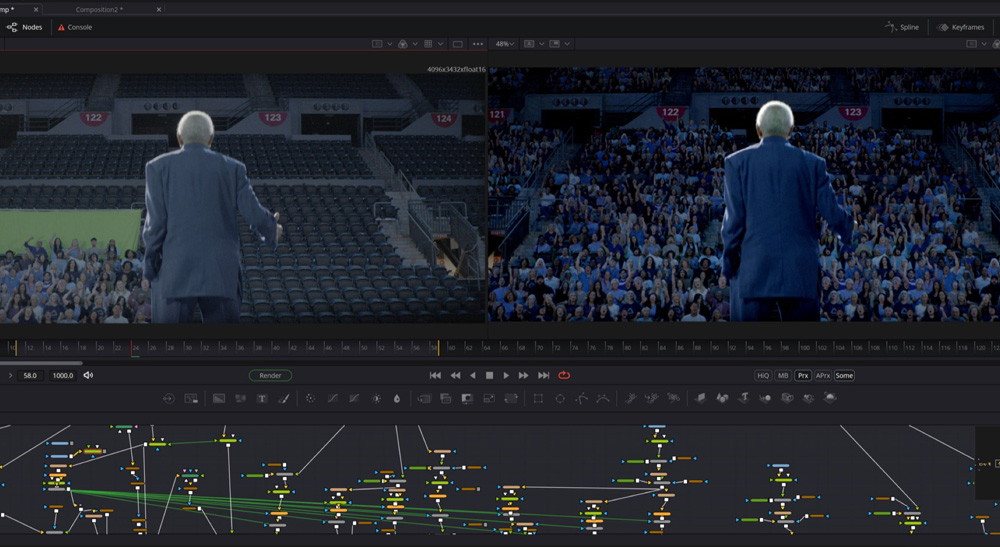This screenshot has height=547, width=1000.
Task: Open the 48% viewer zoom dropdown
Action: 505,44
